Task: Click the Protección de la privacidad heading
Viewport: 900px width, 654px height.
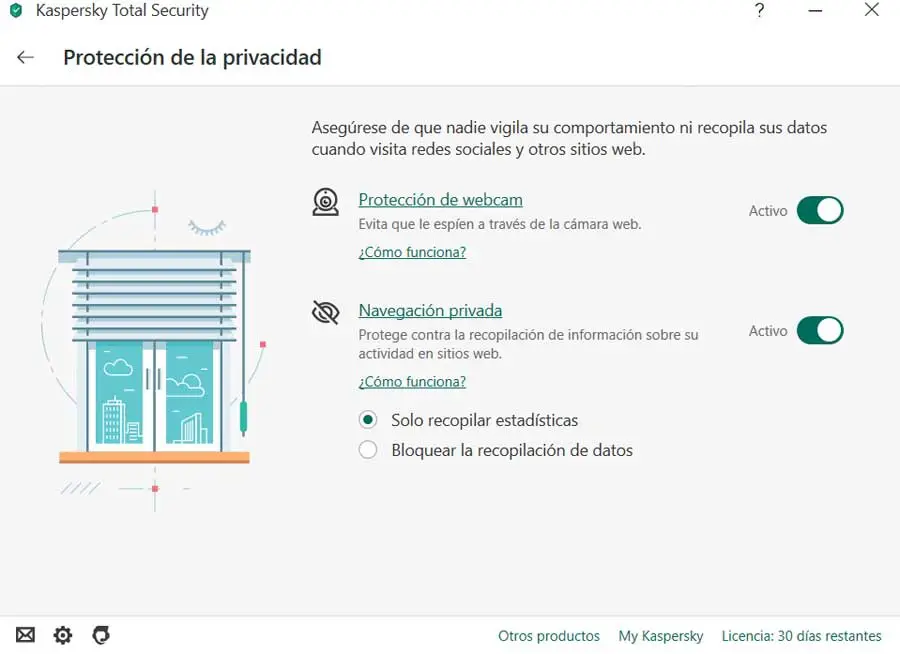Action: pos(192,57)
